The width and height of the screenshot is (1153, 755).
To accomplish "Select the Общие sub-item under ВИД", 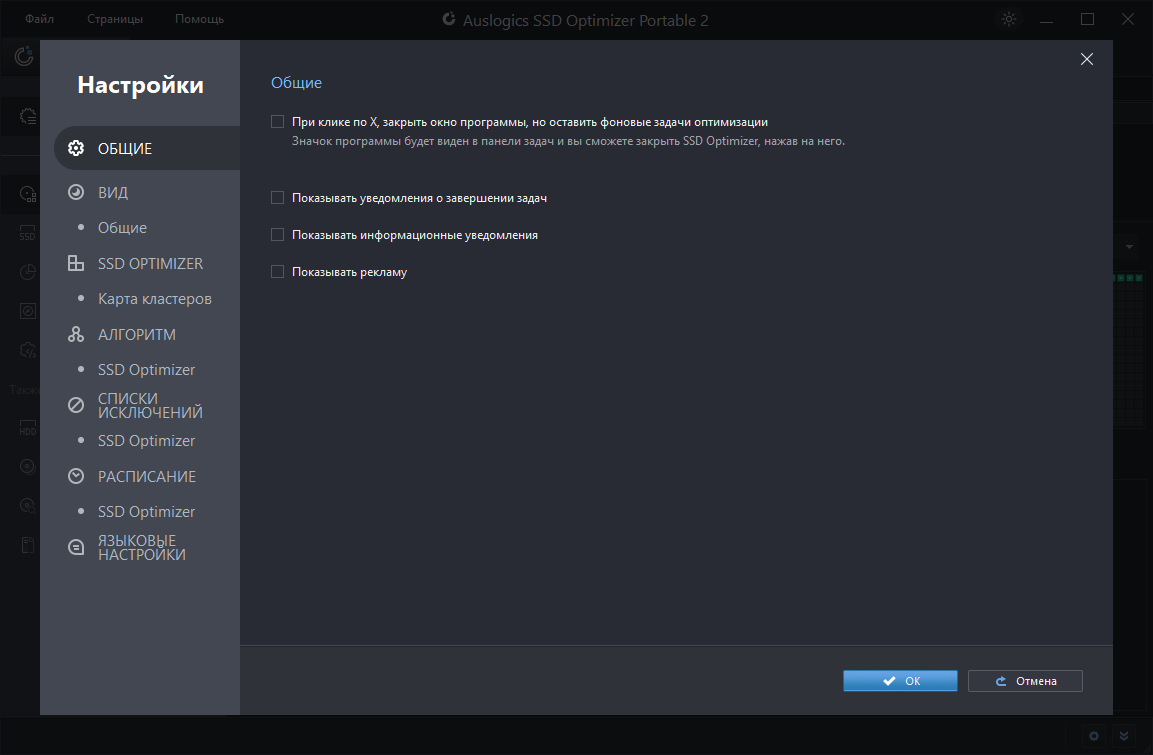I will (x=122, y=228).
